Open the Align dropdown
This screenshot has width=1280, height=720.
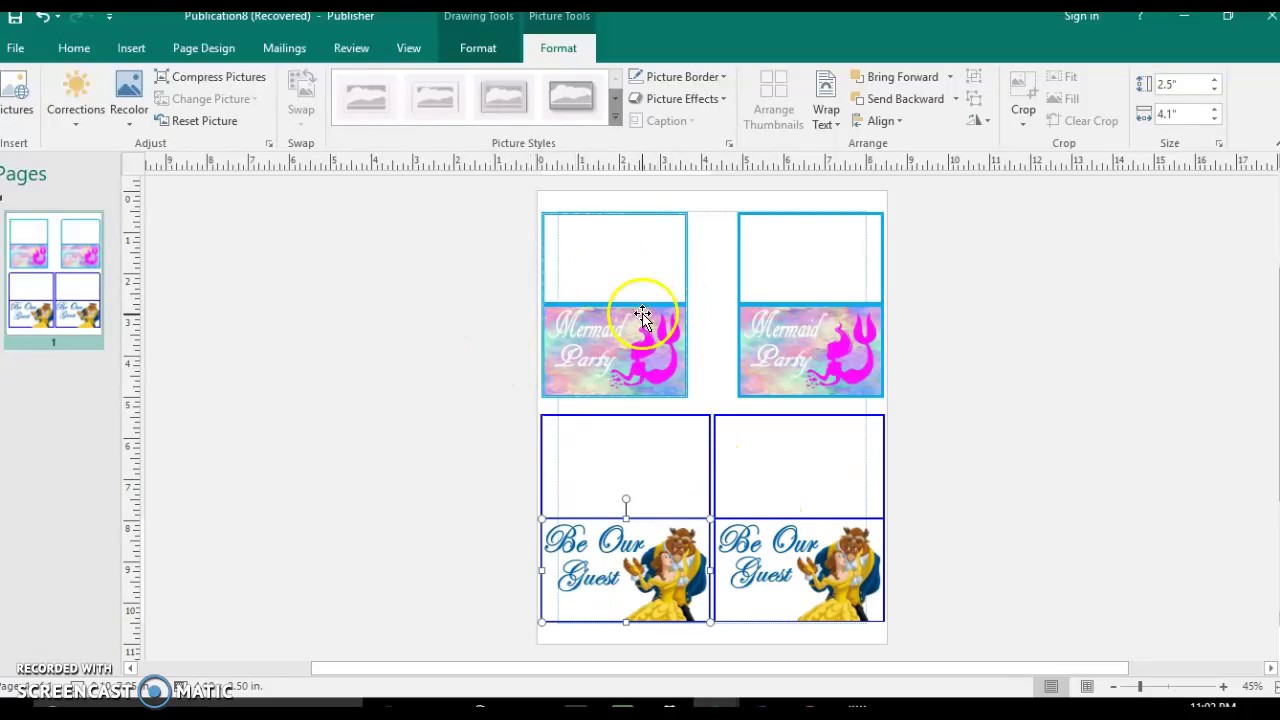(877, 121)
